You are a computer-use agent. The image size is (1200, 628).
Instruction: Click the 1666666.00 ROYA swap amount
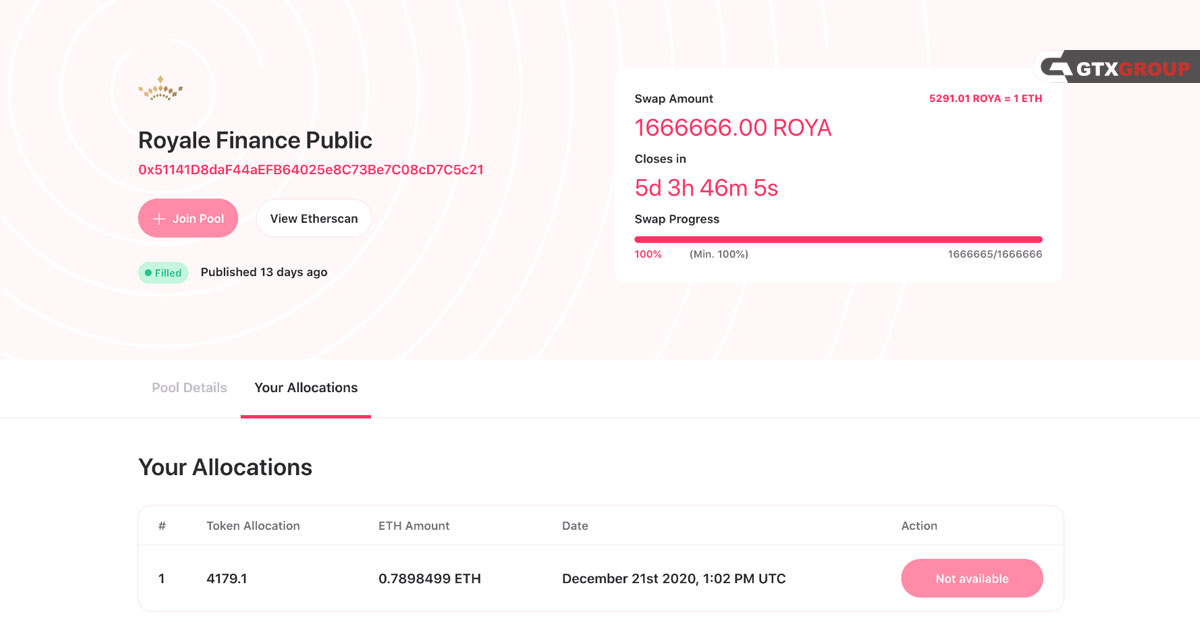pos(733,128)
